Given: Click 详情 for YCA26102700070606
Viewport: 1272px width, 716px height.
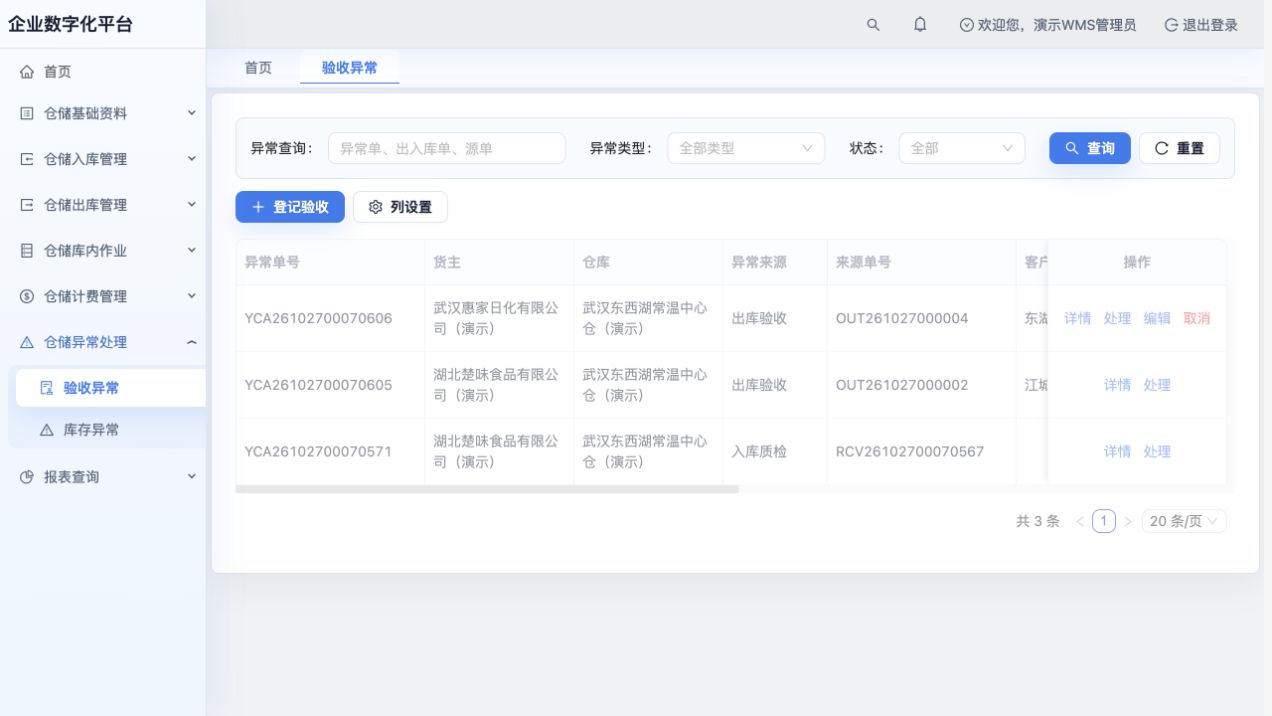Looking at the screenshot, I should [1077, 318].
